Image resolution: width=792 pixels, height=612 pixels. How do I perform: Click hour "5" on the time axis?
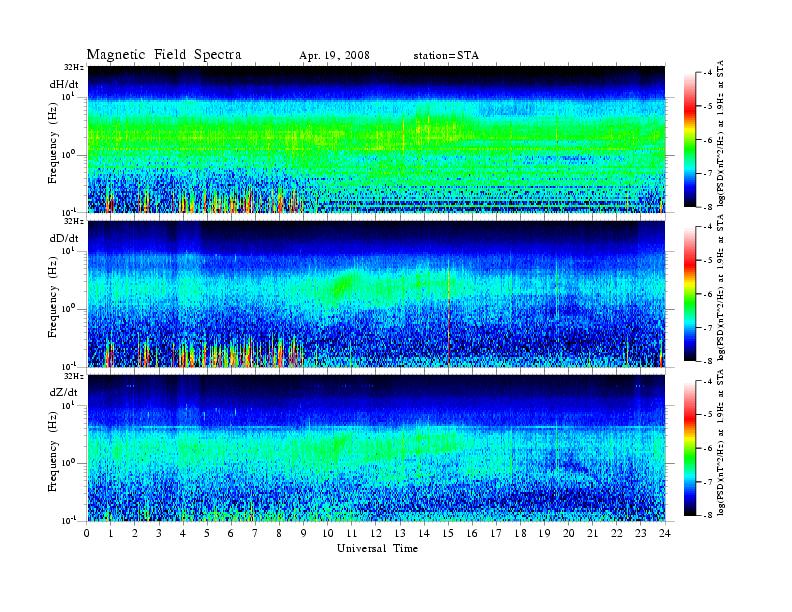[x=207, y=533]
